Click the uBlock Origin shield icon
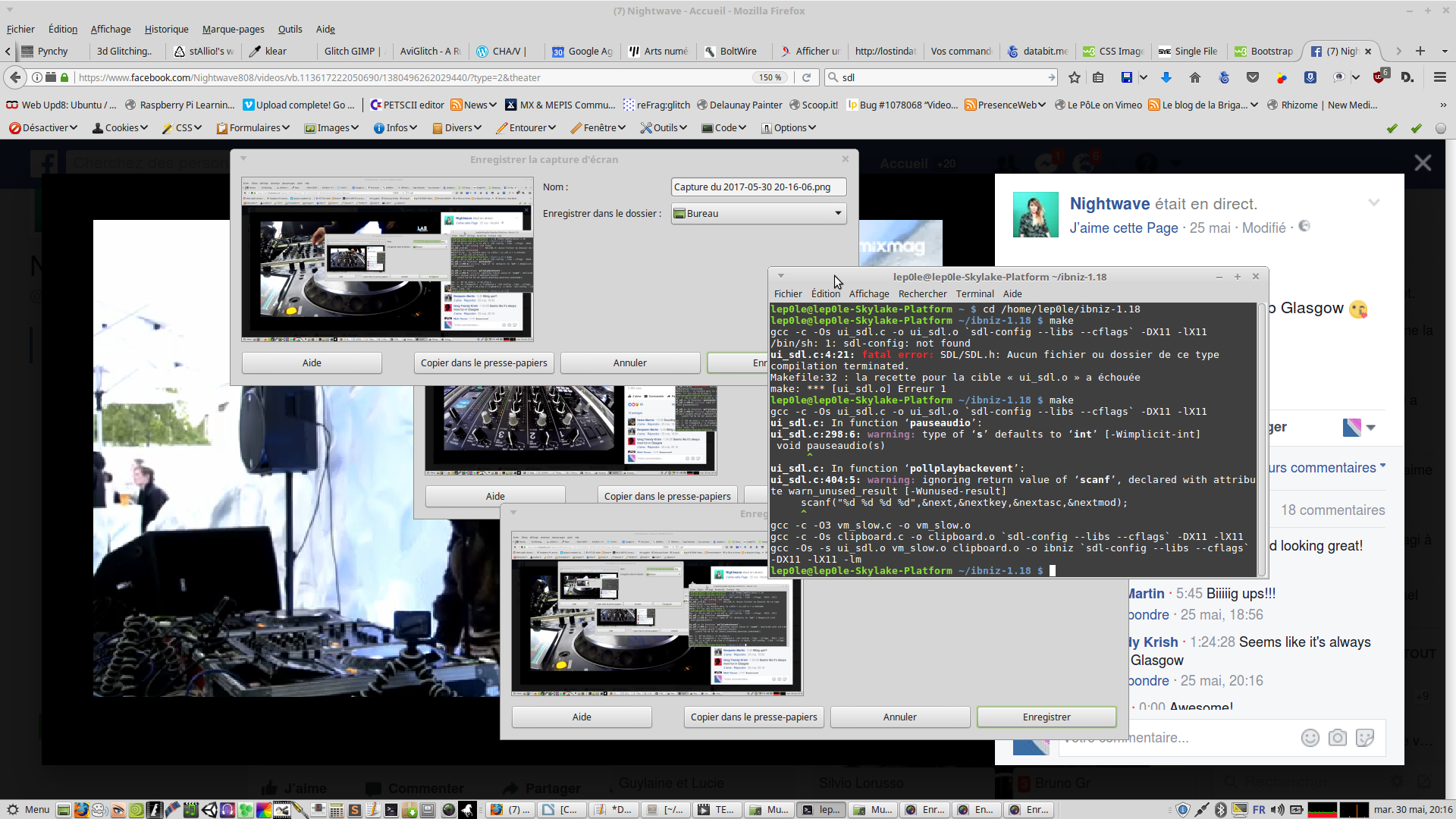The height and width of the screenshot is (819, 1456). (1378, 77)
